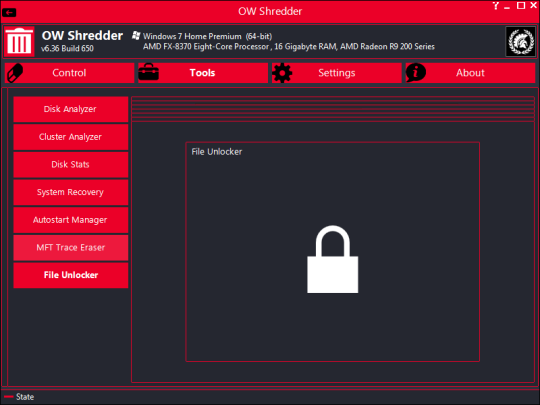Select MFT Trace Eraser

[71, 248]
